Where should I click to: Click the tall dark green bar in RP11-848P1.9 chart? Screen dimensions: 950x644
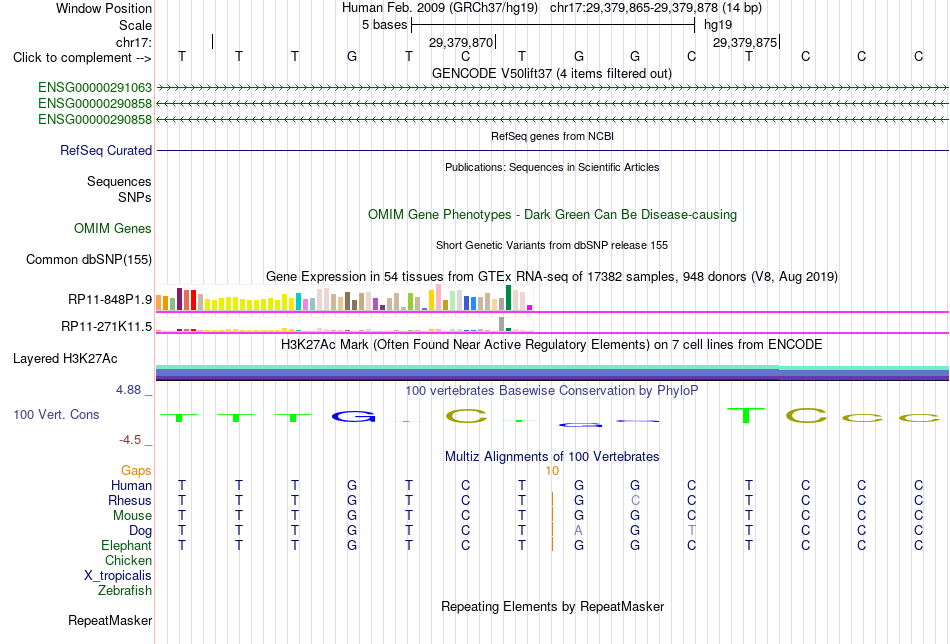(x=508, y=297)
